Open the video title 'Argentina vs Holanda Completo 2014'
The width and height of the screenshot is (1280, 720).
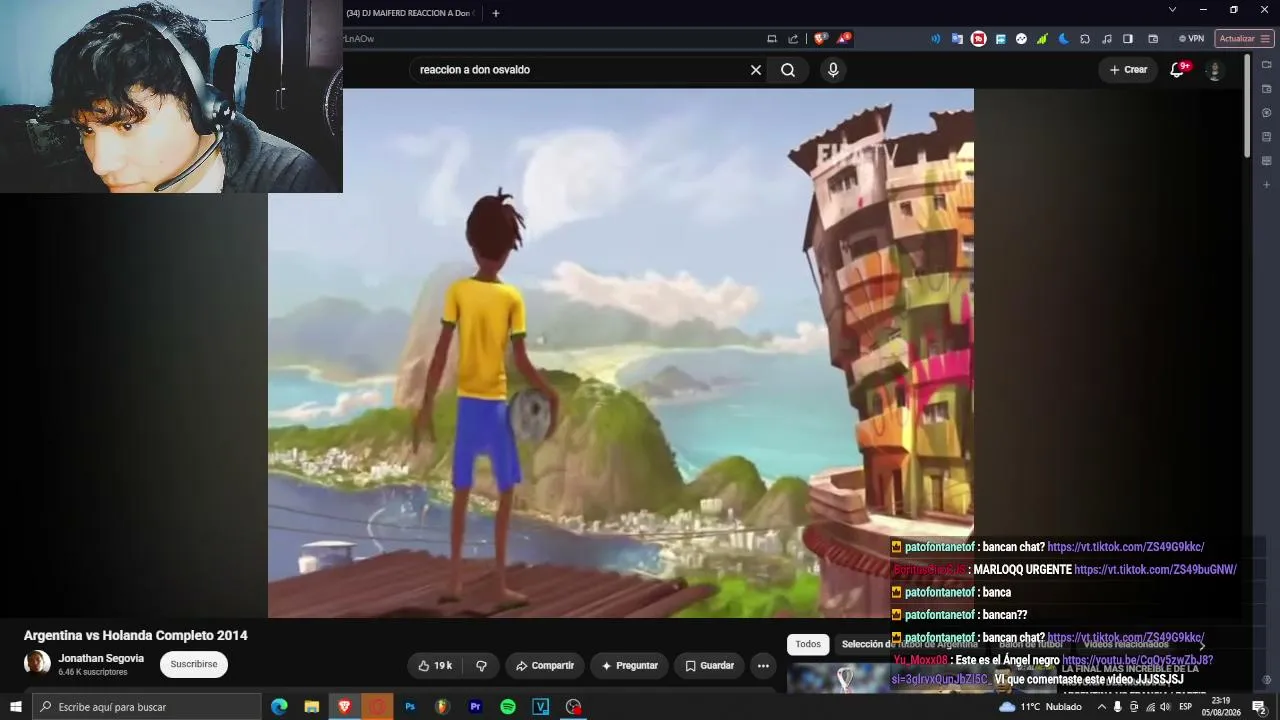[136, 636]
